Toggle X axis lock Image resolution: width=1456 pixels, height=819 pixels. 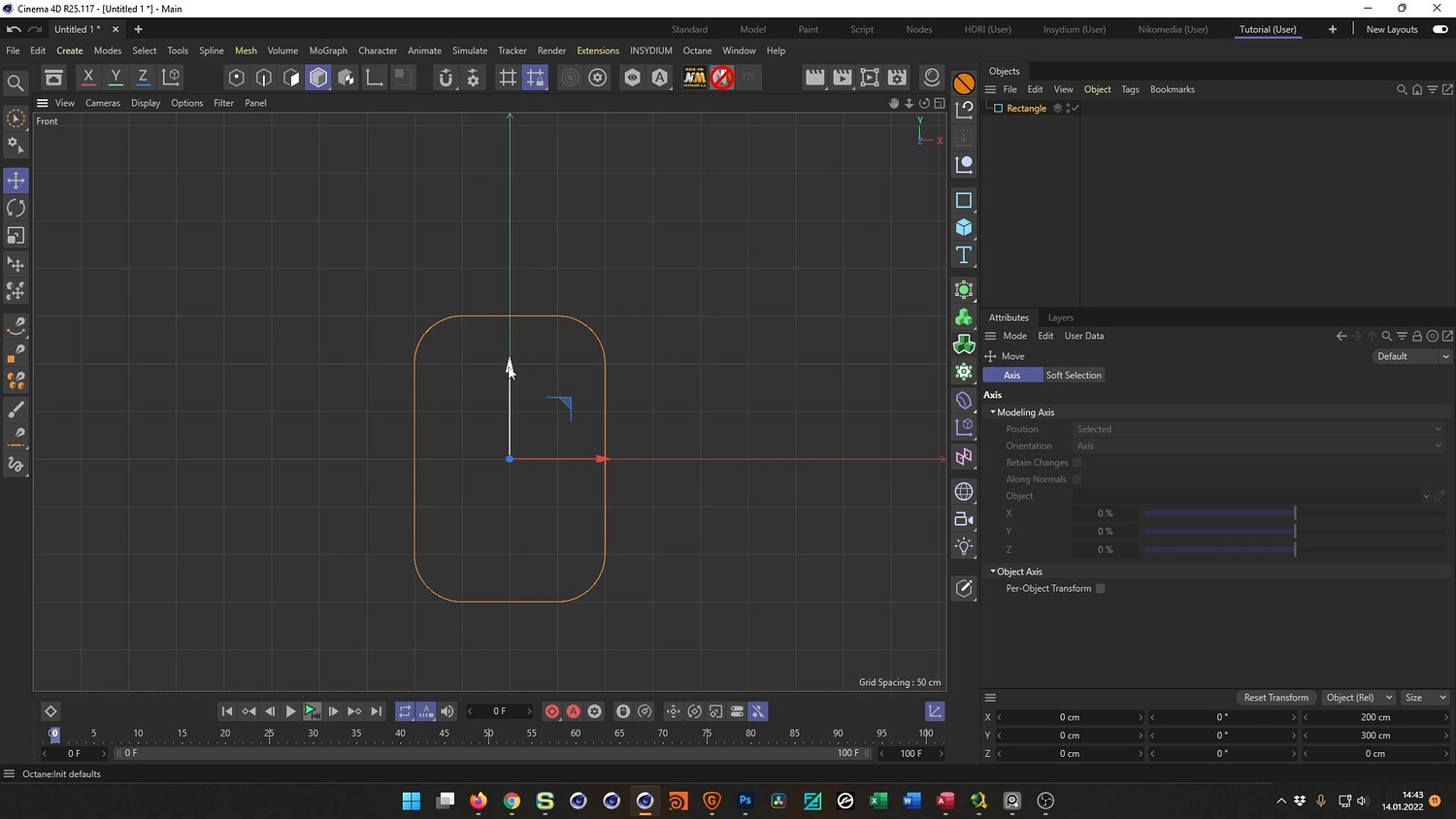(88, 78)
